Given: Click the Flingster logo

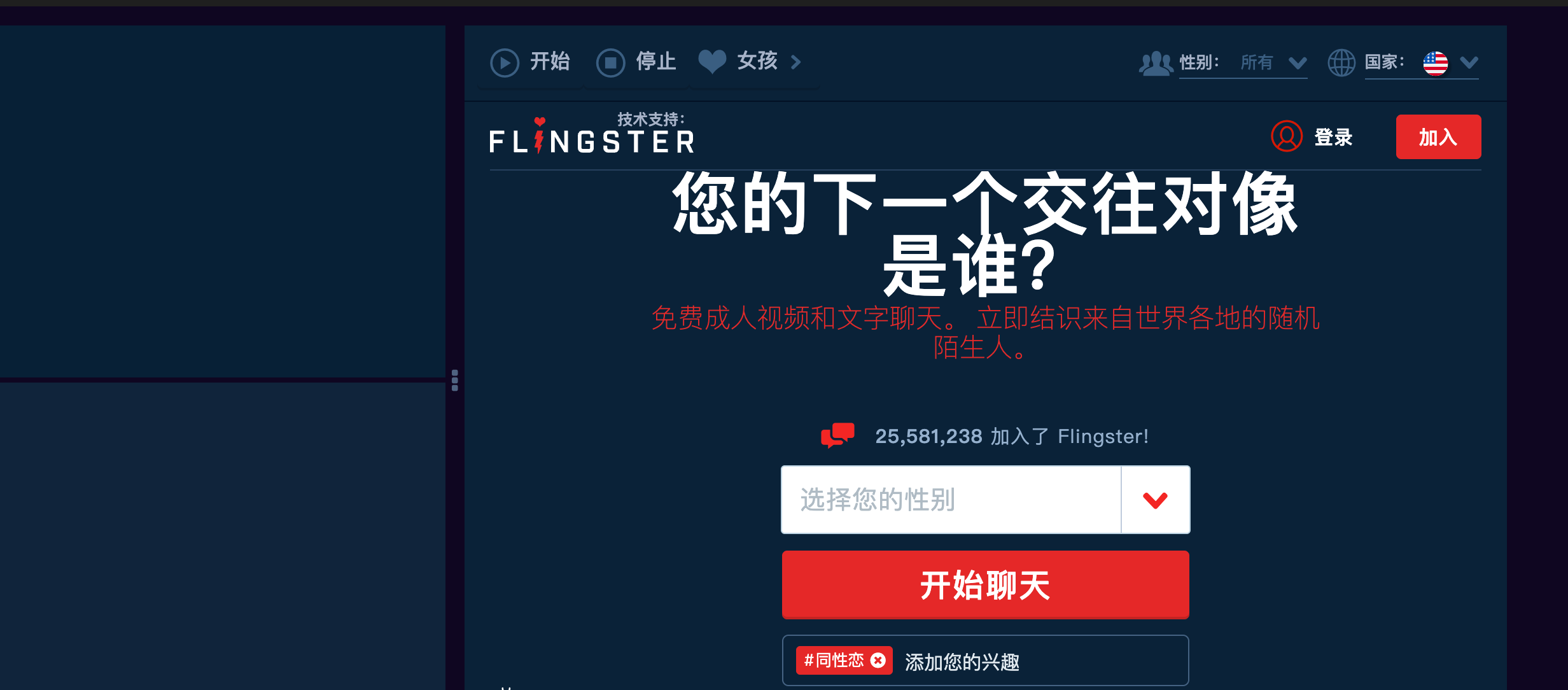Looking at the screenshot, I should 592,135.
